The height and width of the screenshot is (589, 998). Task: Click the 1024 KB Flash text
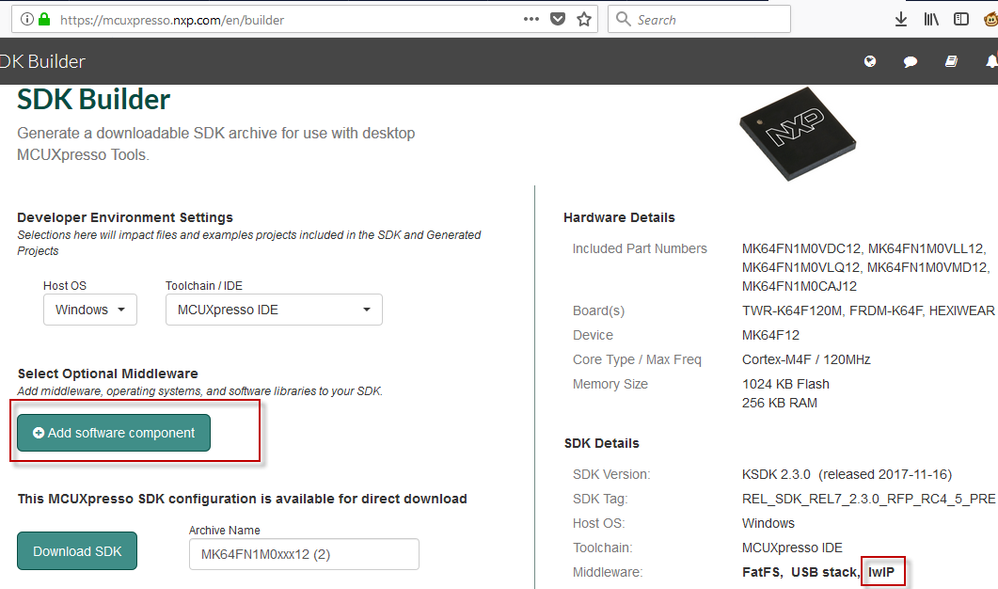point(785,384)
